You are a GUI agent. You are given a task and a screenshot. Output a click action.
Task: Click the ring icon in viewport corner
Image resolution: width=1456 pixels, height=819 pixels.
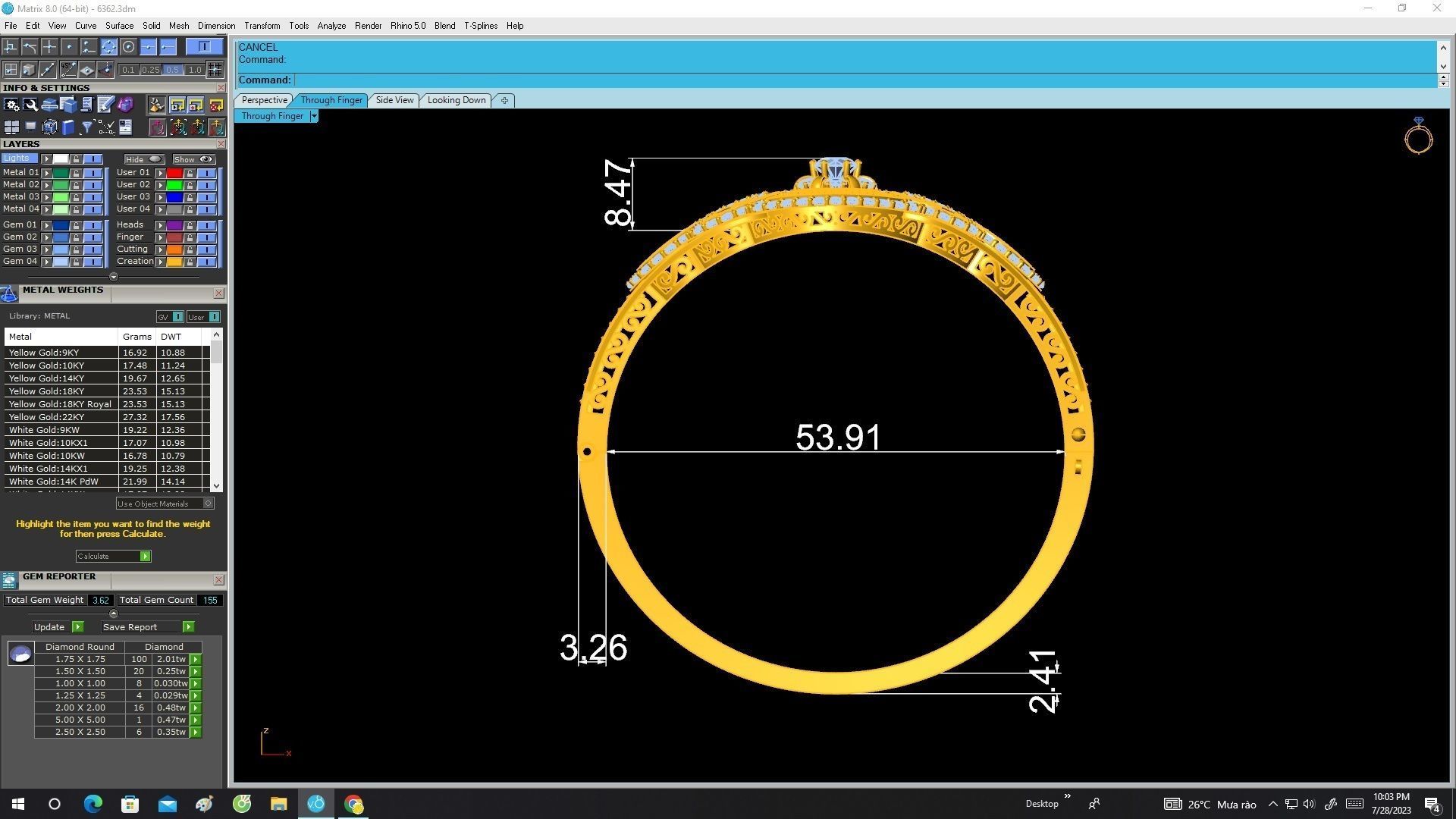point(1418,136)
